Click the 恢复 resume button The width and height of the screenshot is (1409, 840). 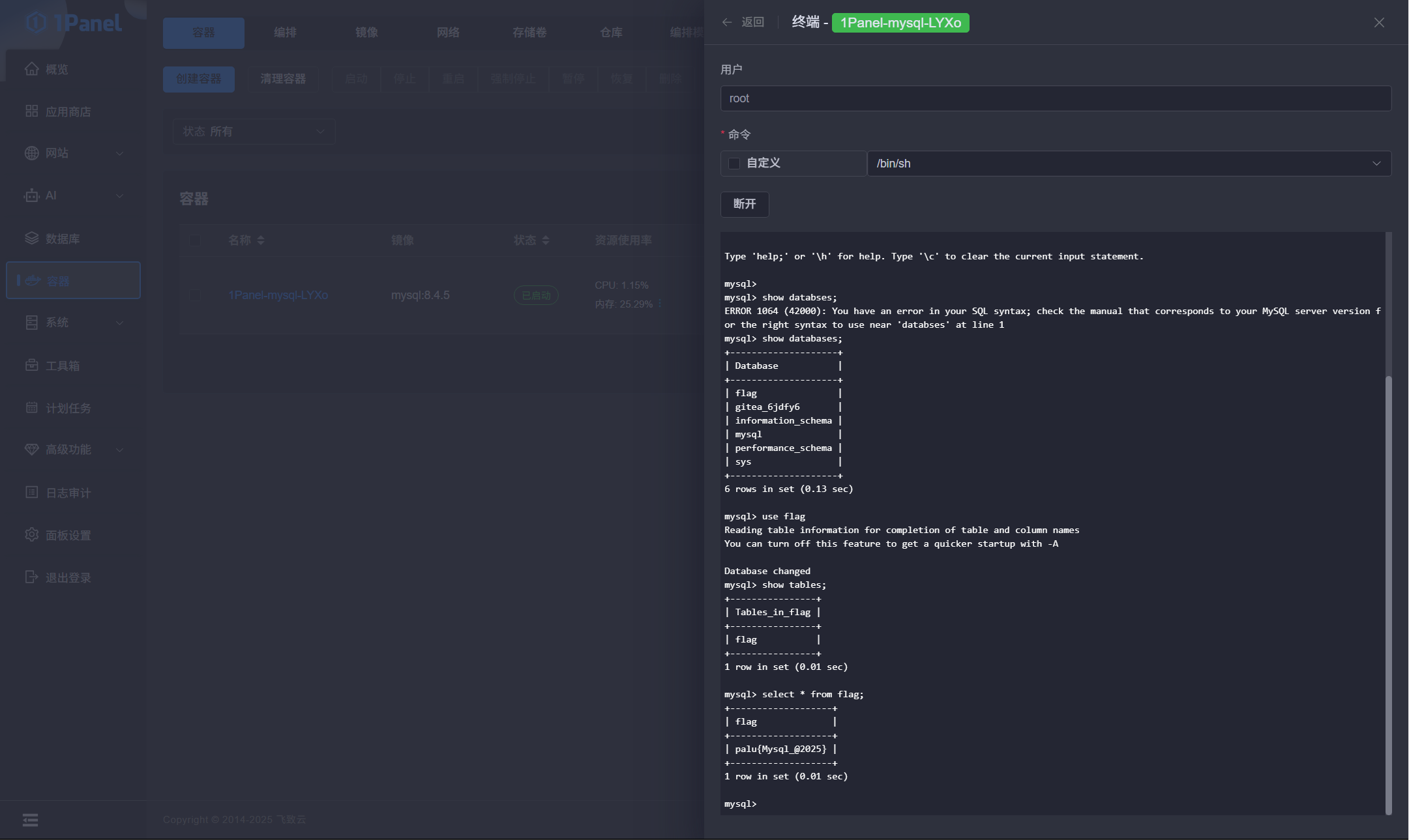point(621,79)
